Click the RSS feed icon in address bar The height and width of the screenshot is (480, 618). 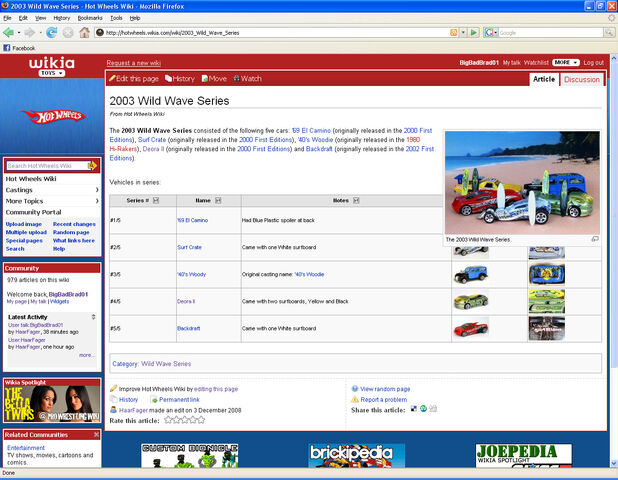coord(454,33)
